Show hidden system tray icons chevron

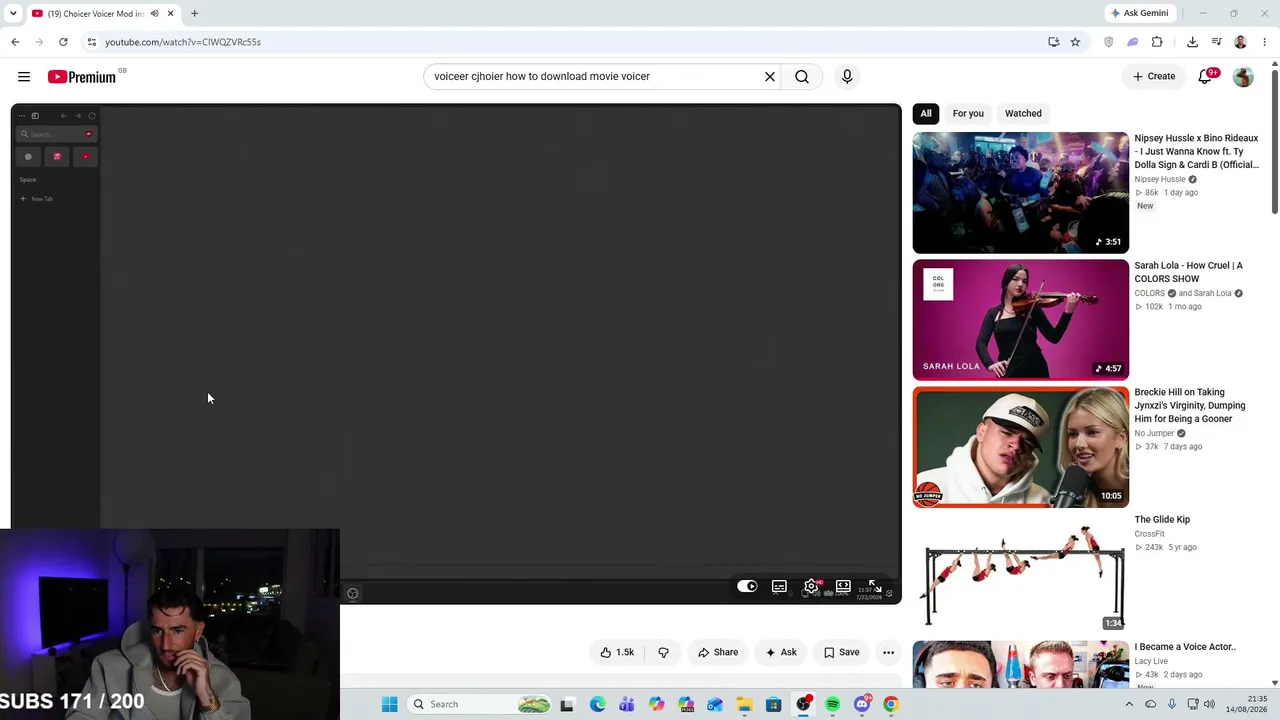(1129, 704)
